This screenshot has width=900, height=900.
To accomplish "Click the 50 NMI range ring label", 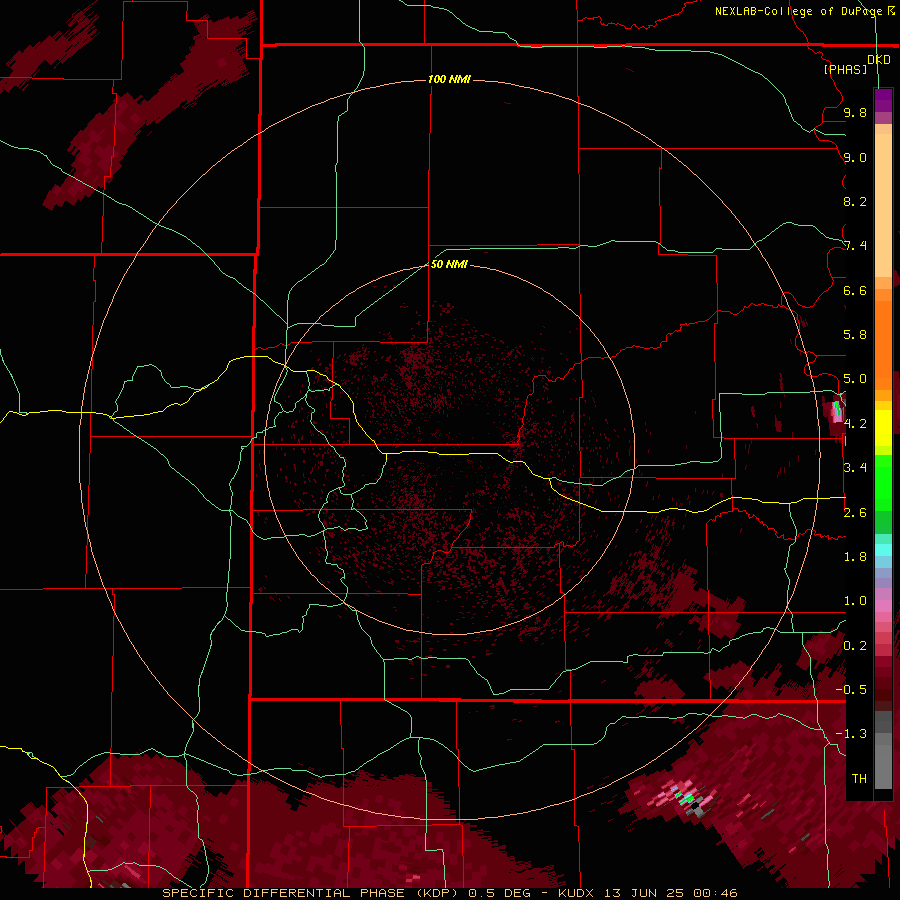I will click(449, 264).
